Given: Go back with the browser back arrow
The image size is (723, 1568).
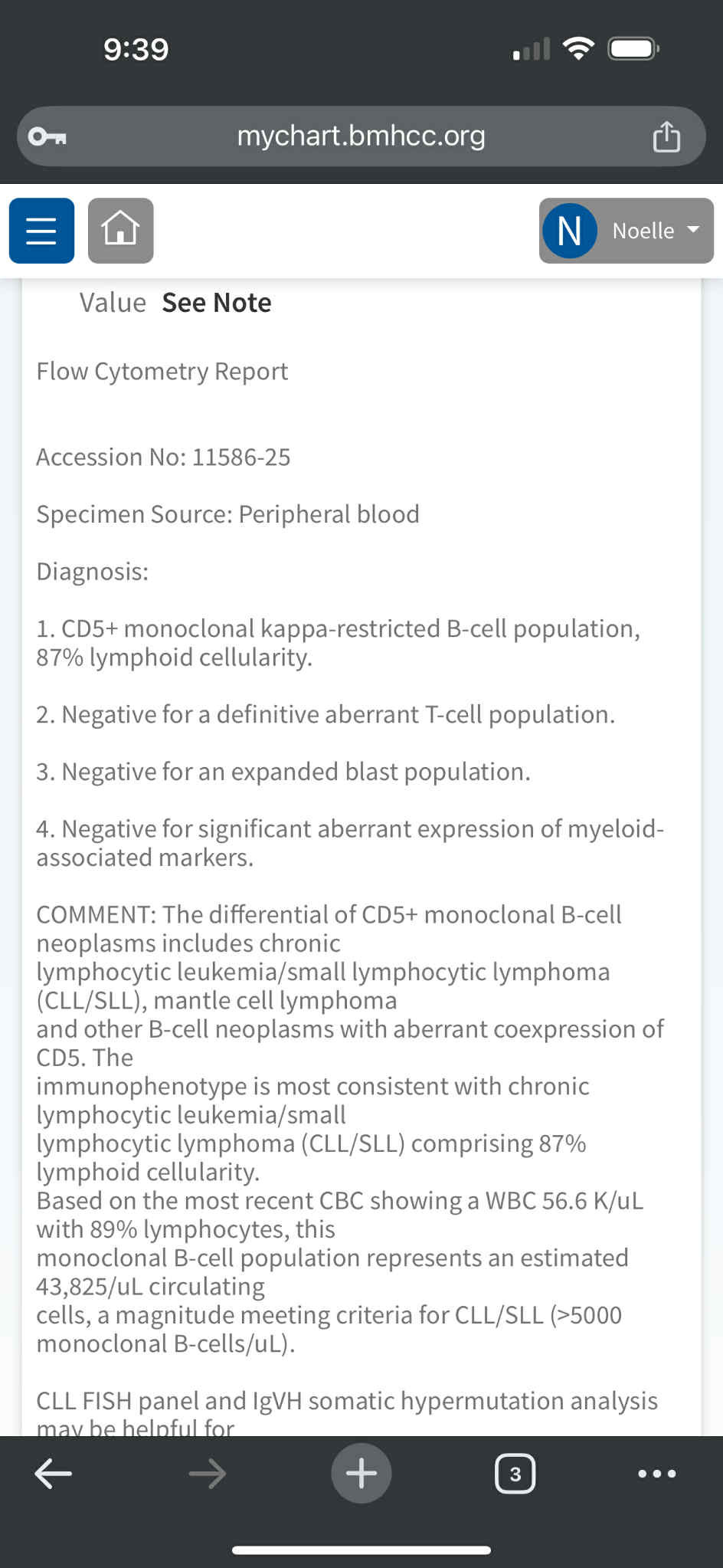Looking at the screenshot, I should coord(54,1473).
